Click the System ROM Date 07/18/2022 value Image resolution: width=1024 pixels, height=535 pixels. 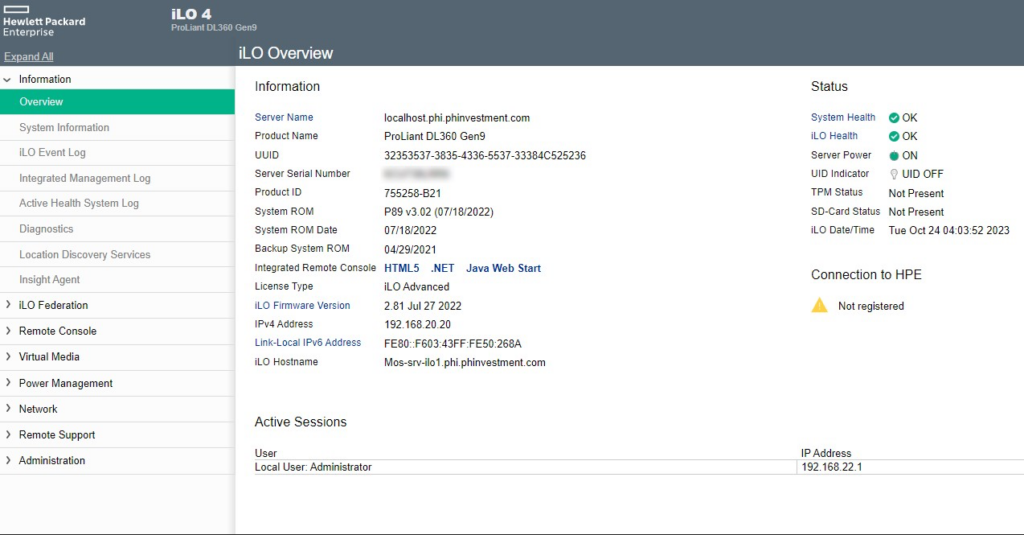point(410,230)
